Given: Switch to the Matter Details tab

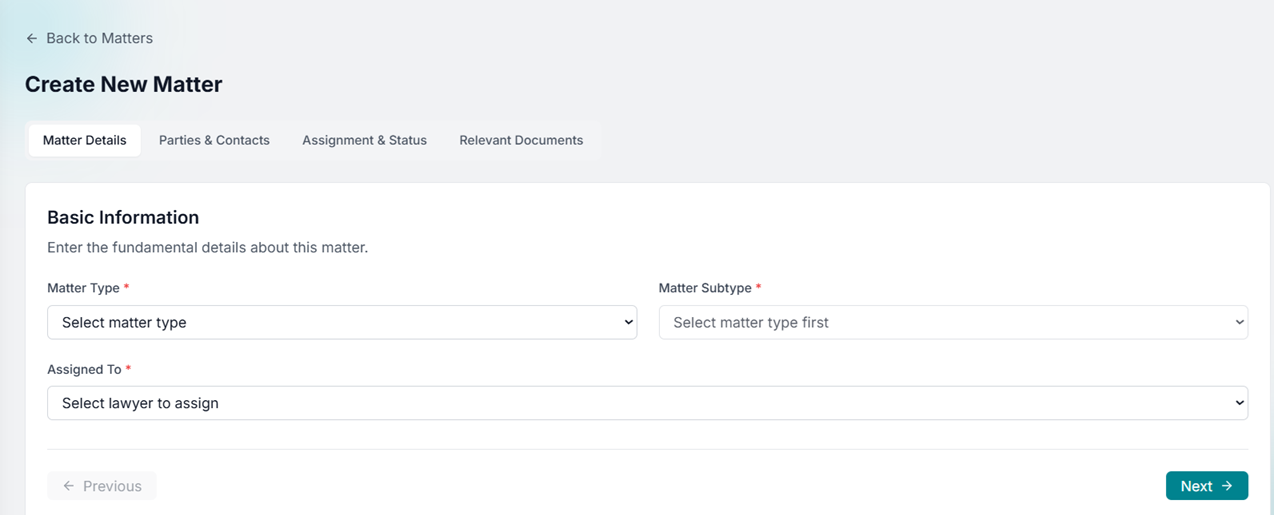Looking at the screenshot, I should 85,140.
